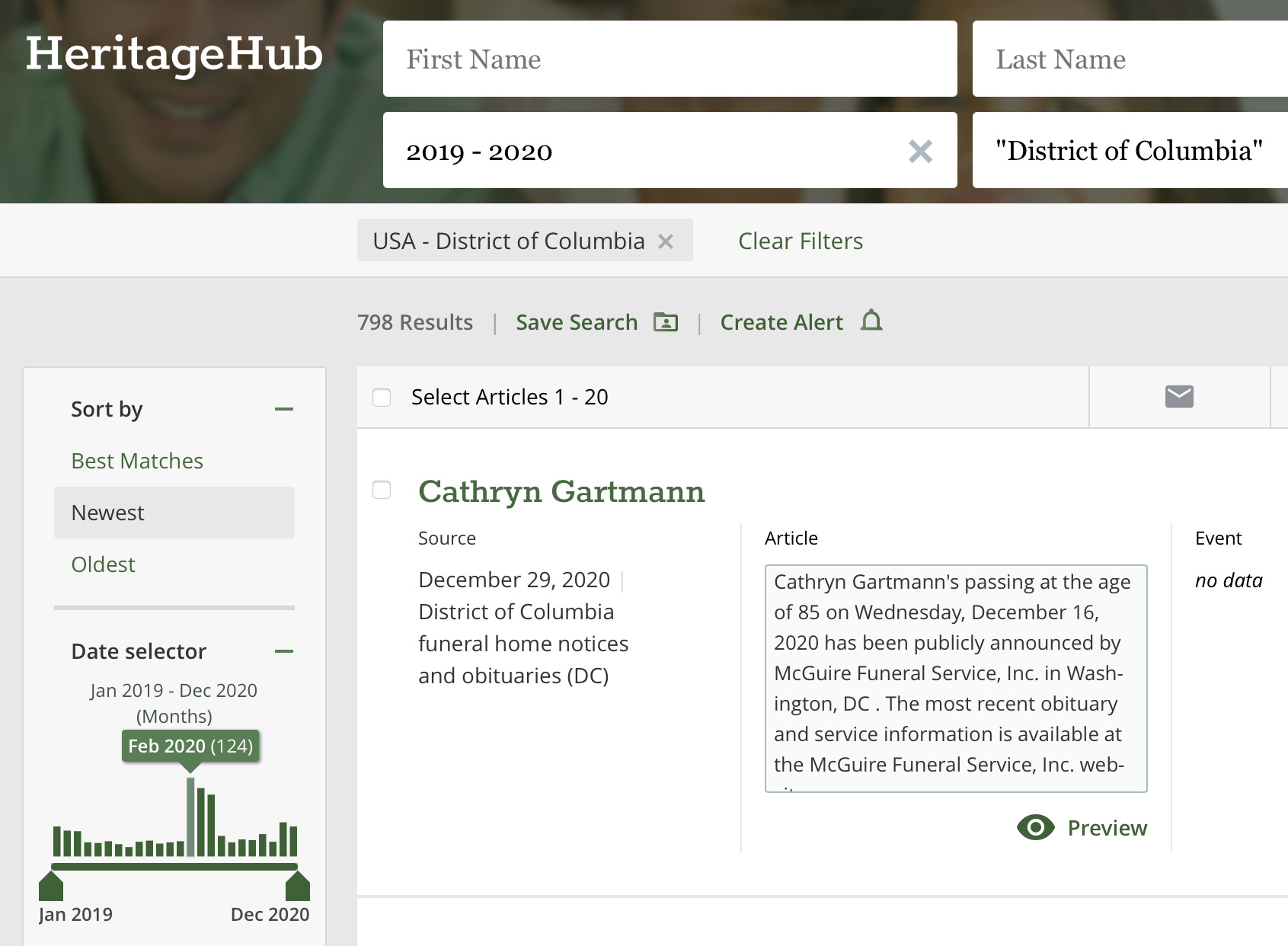This screenshot has width=1288, height=946.
Task: Click the "District of Columbia" search field
Action: [1130, 150]
